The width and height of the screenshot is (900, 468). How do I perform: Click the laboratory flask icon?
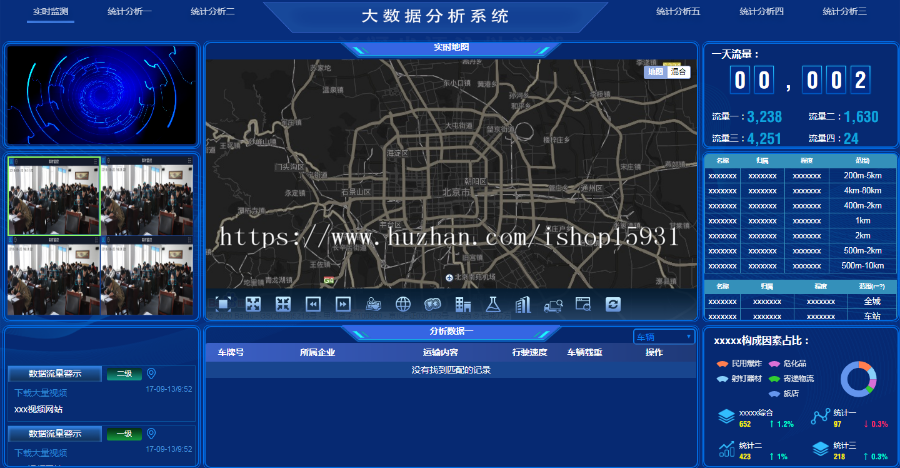[x=492, y=304]
